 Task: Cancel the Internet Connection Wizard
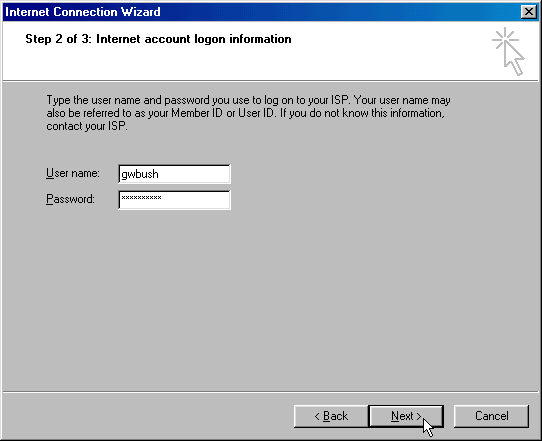[491, 416]
